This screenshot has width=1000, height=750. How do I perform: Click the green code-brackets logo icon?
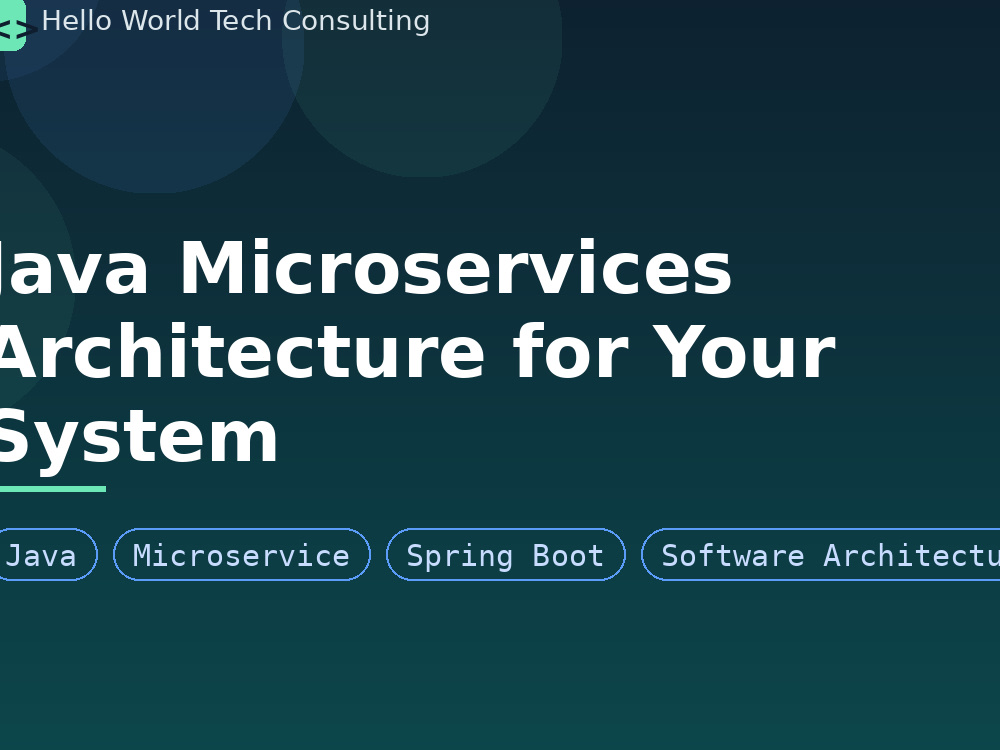click(x=13, y=24)
